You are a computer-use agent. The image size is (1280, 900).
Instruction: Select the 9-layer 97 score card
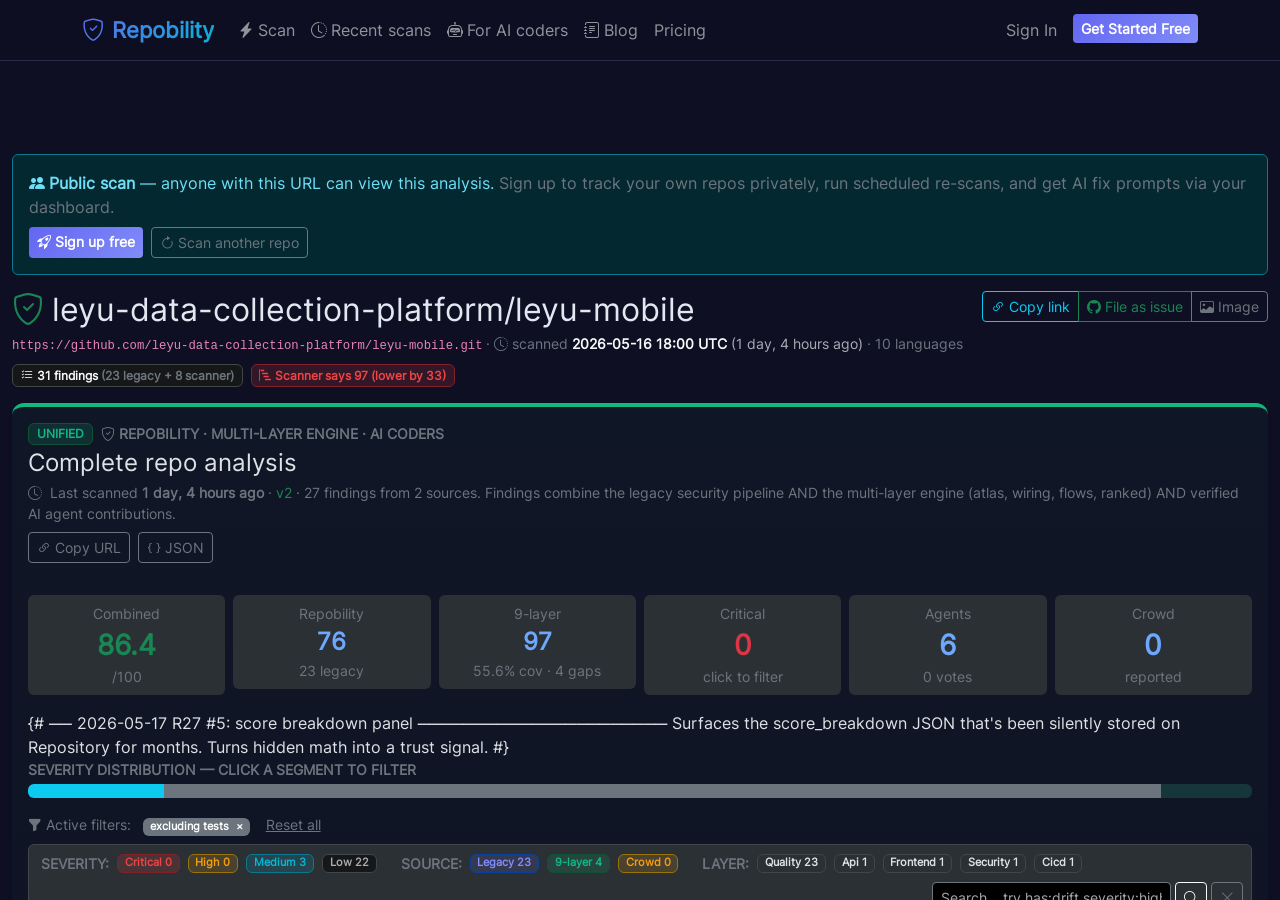pyautogui.click(x=537, y=642)
